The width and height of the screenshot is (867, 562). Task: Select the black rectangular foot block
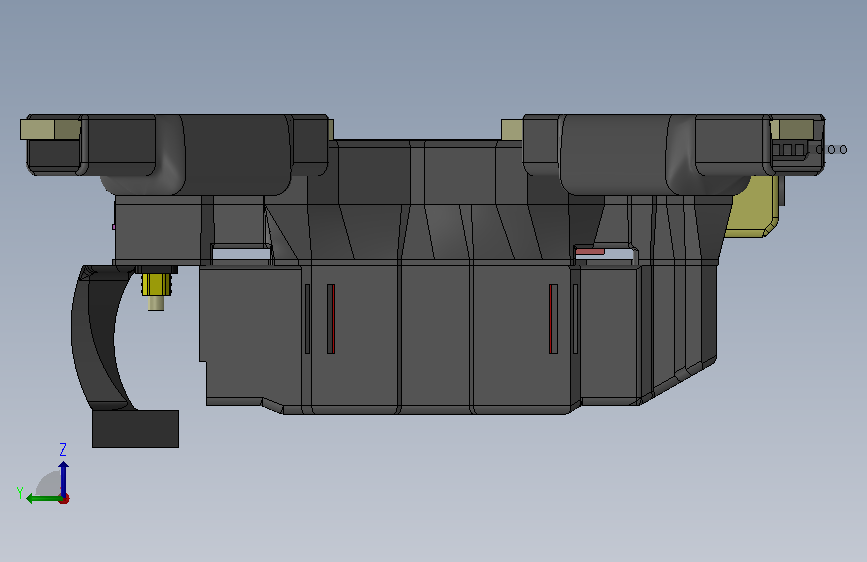pos(135,429)
